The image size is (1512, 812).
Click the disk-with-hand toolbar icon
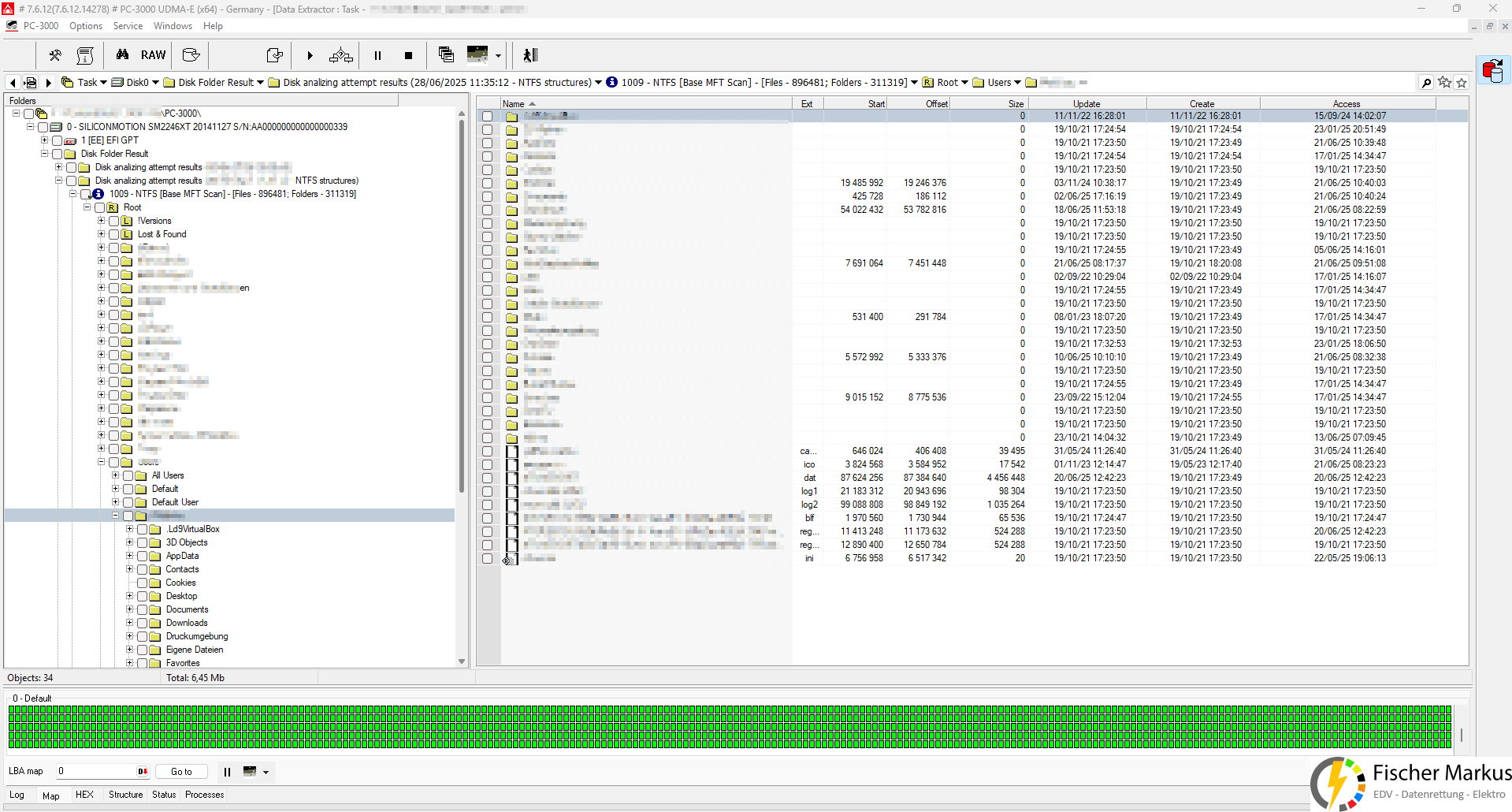191,55
